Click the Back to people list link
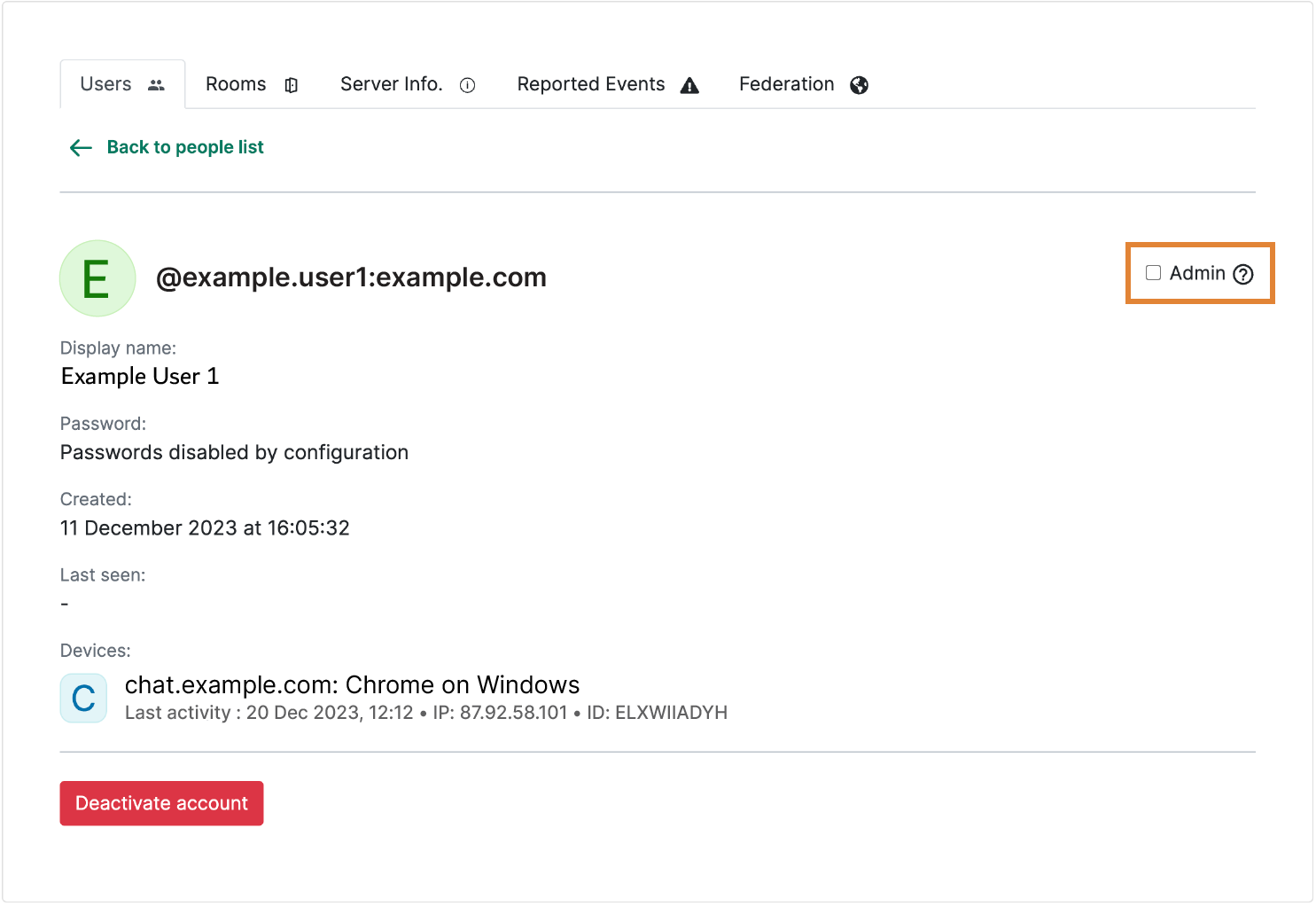Viewport: 1316px width, 906px height. click(x=185, y=147)
